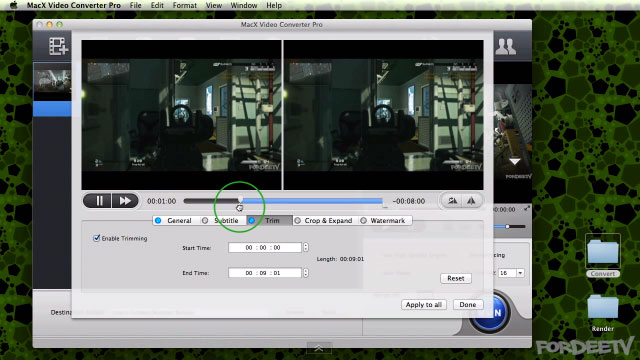Switch to the Watermark tab
The height and width of the screenshot is (360, 640).
point(384,220)
